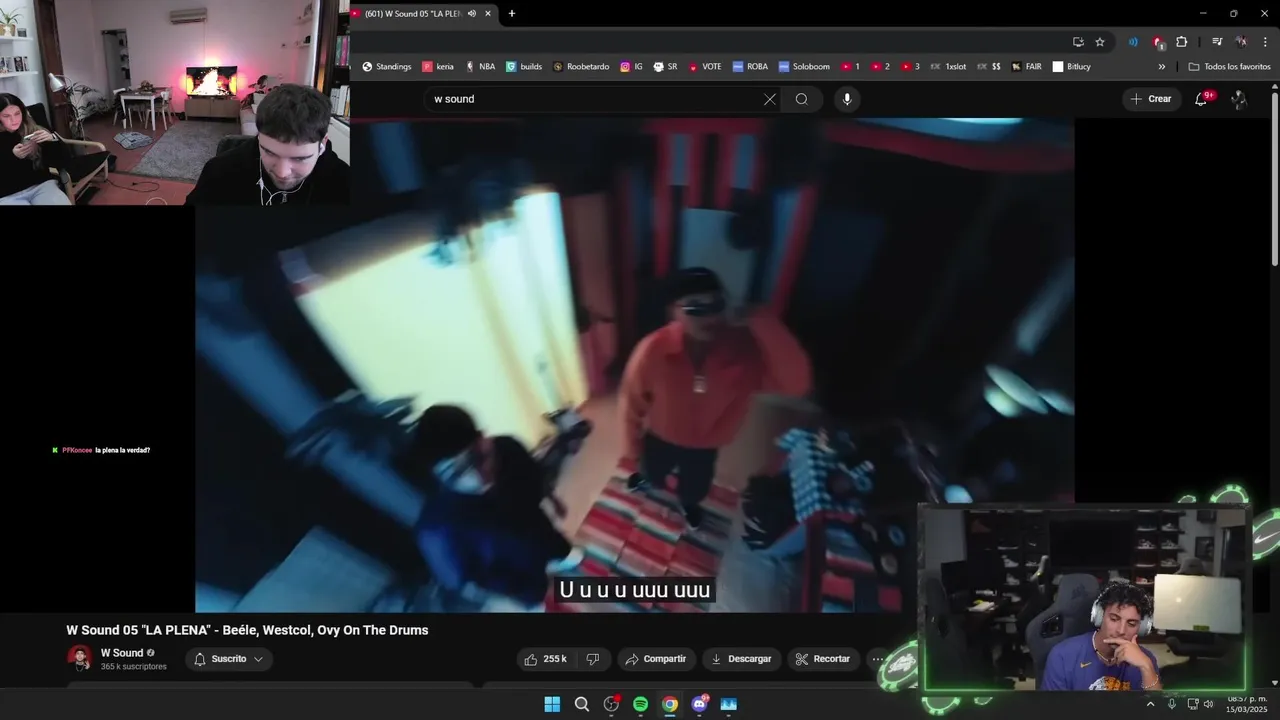This screenshot has width=1280, height=720.
Task: Expand the Suscrito subscription dropdown
Action: (x=229, y=659)
